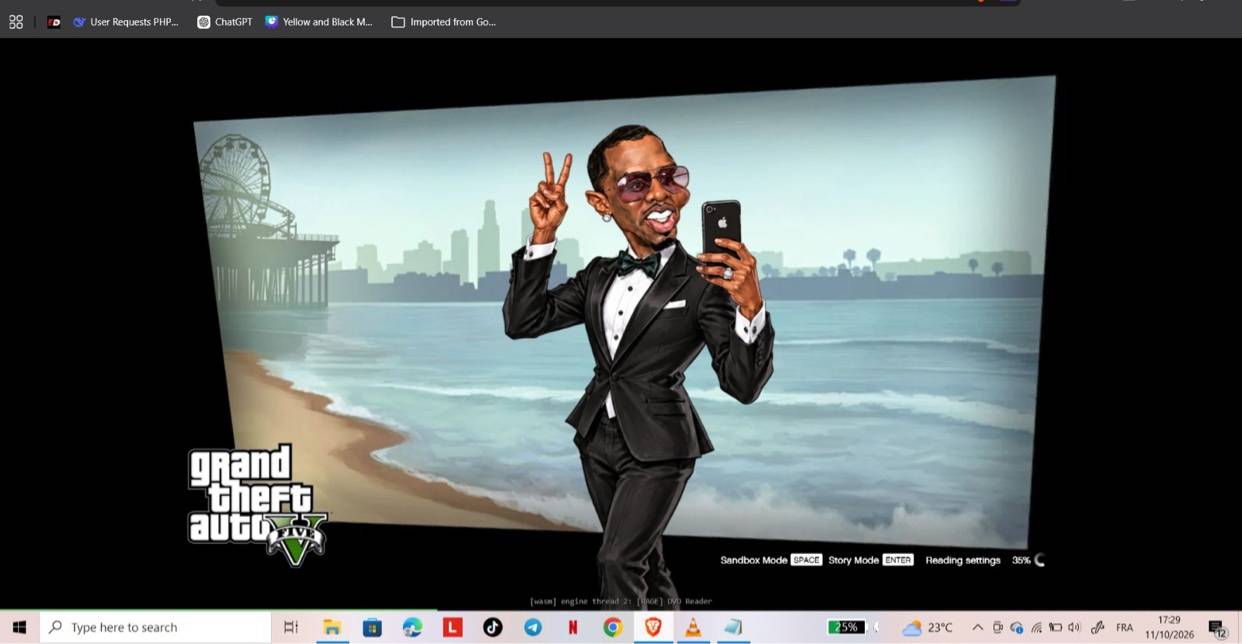Launch Microsoft Store from the taskbar
Image resolution: width=1242 pixels, height=644 pixels.
[x=372, y=627]
